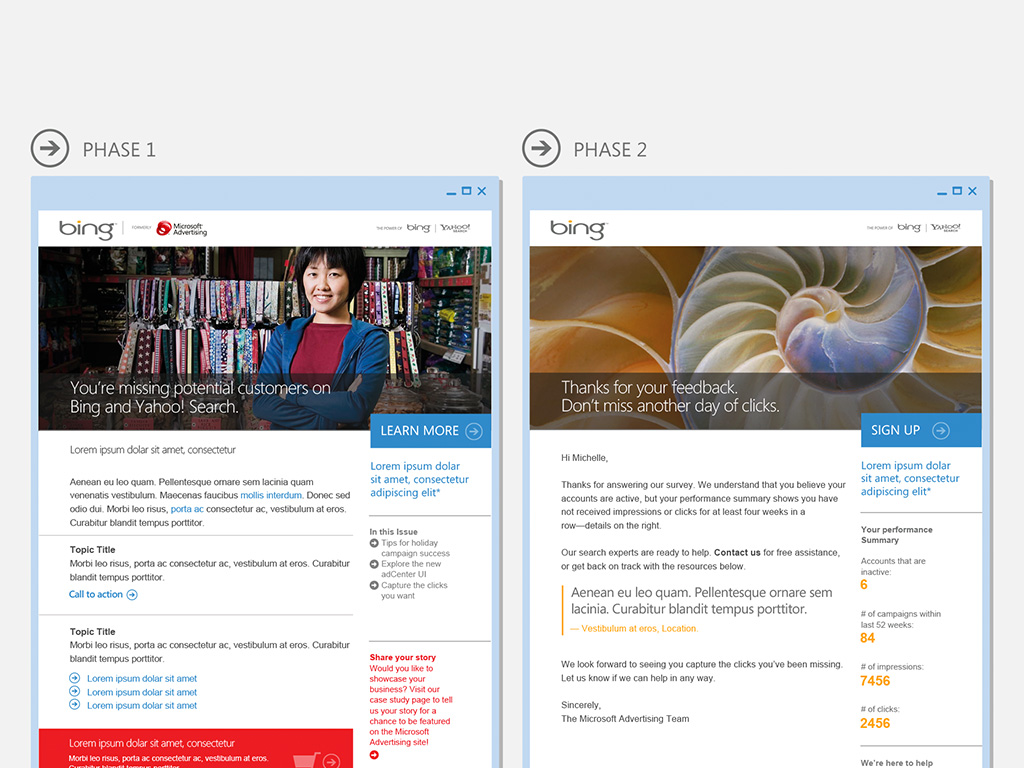This screenshot has width=1024, height=768.
Task: Click arrow icon beside Tips for holiday campaign
Action: (374, 543)
